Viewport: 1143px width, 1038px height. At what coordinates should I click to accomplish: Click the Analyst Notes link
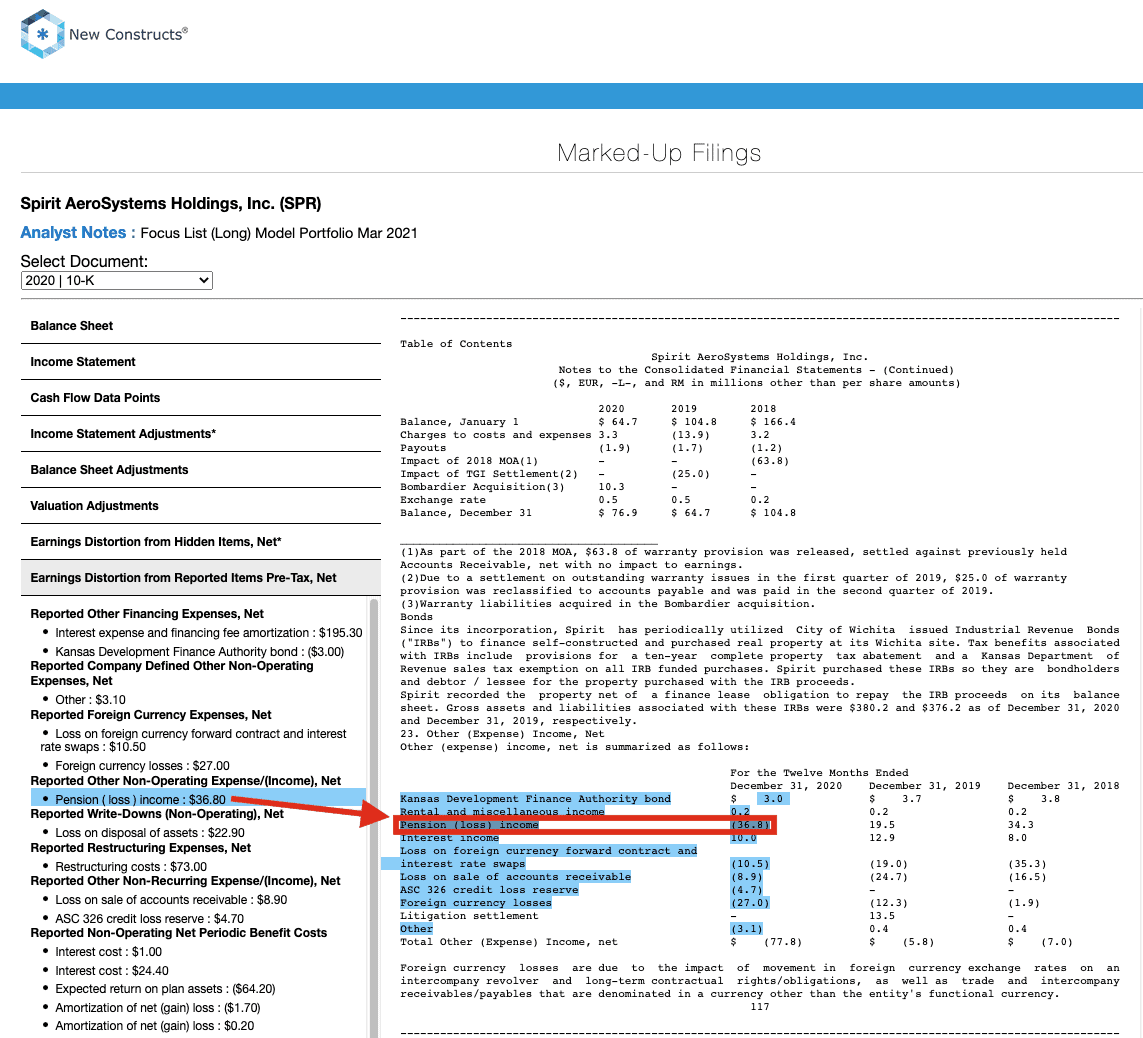click(77, 233)
